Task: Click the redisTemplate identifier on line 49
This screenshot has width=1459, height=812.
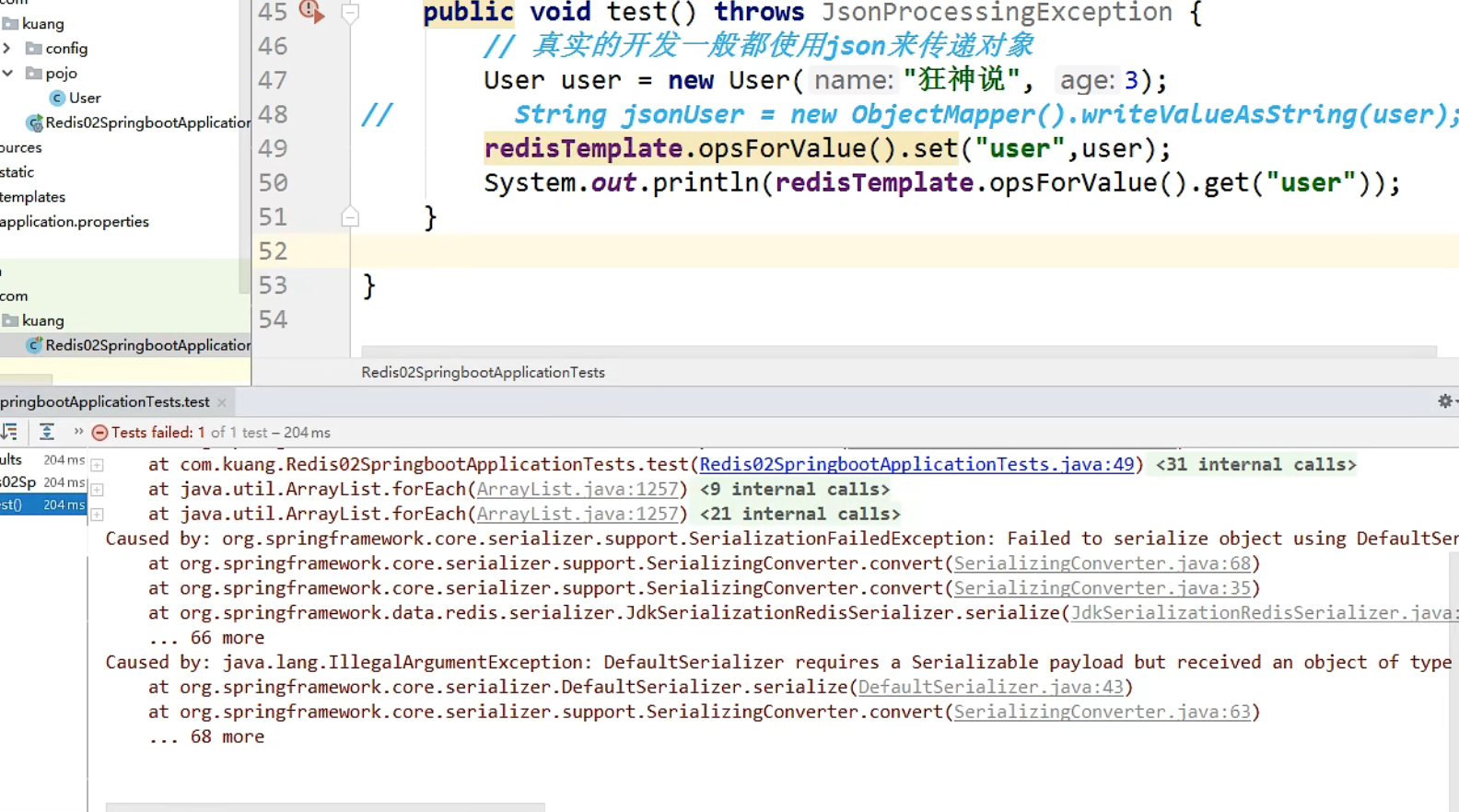Action: point(583,148)
